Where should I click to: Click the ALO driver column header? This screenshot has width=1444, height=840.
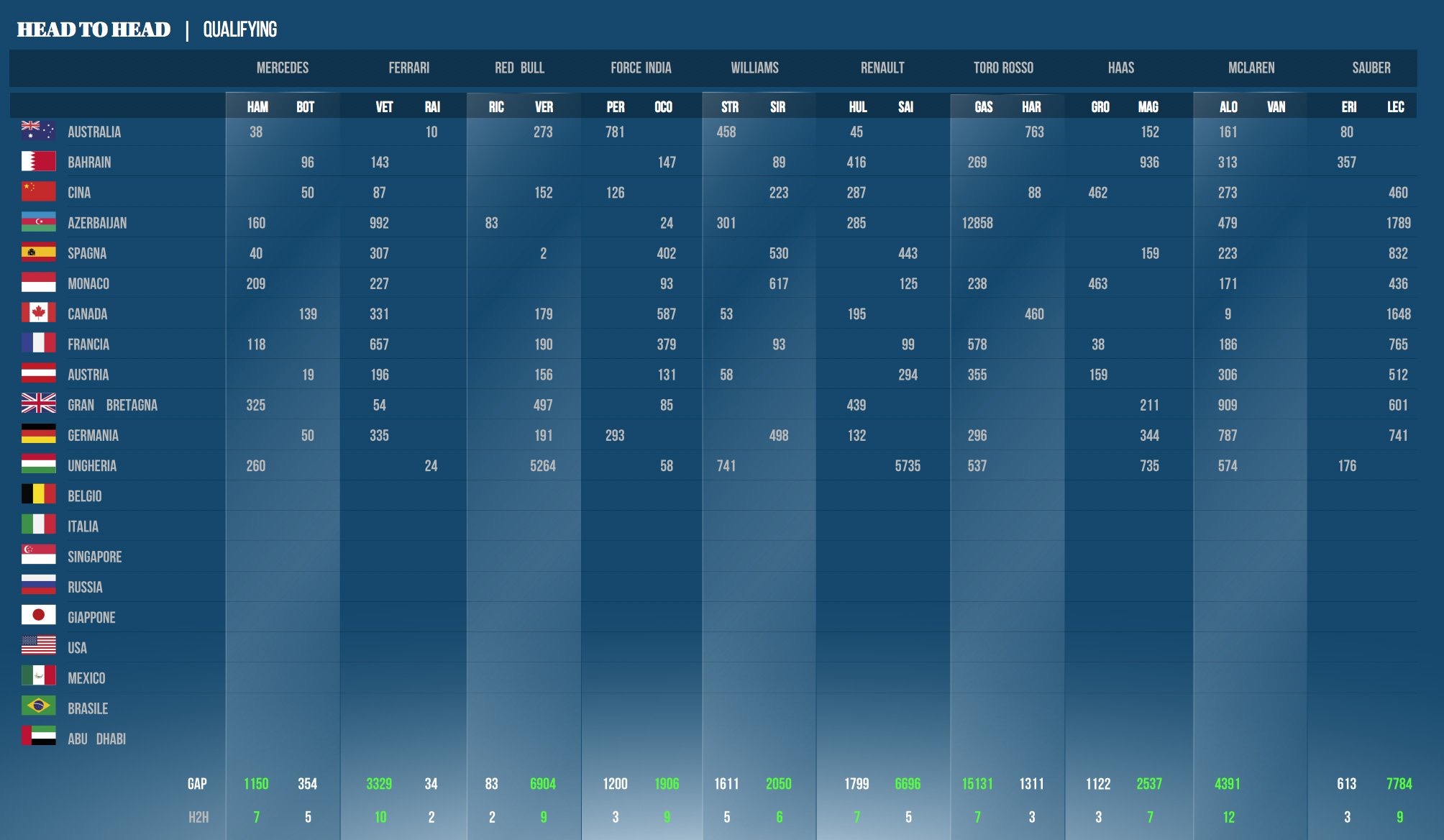[x=1229, y=107]
